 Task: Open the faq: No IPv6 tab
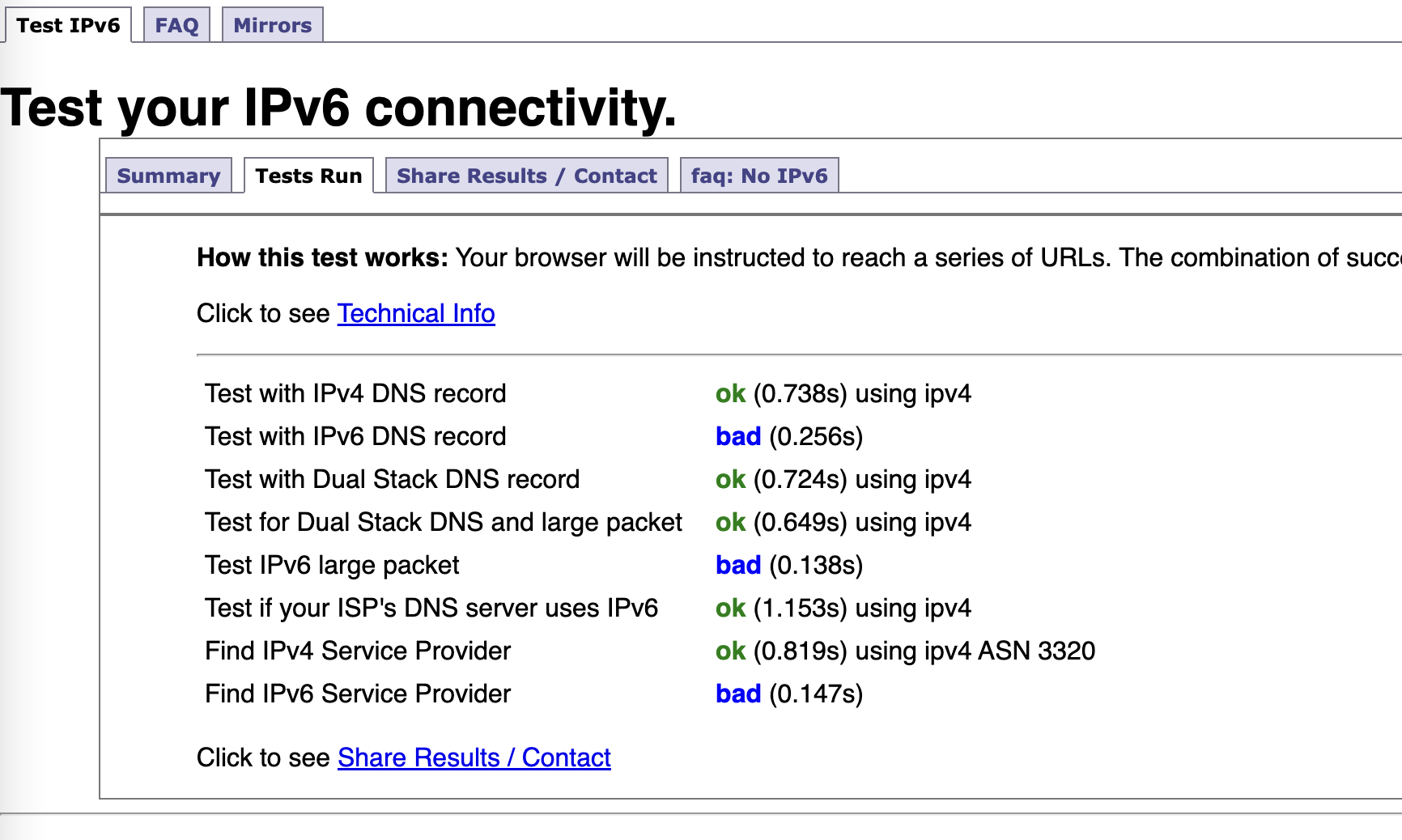pos(758,176)
